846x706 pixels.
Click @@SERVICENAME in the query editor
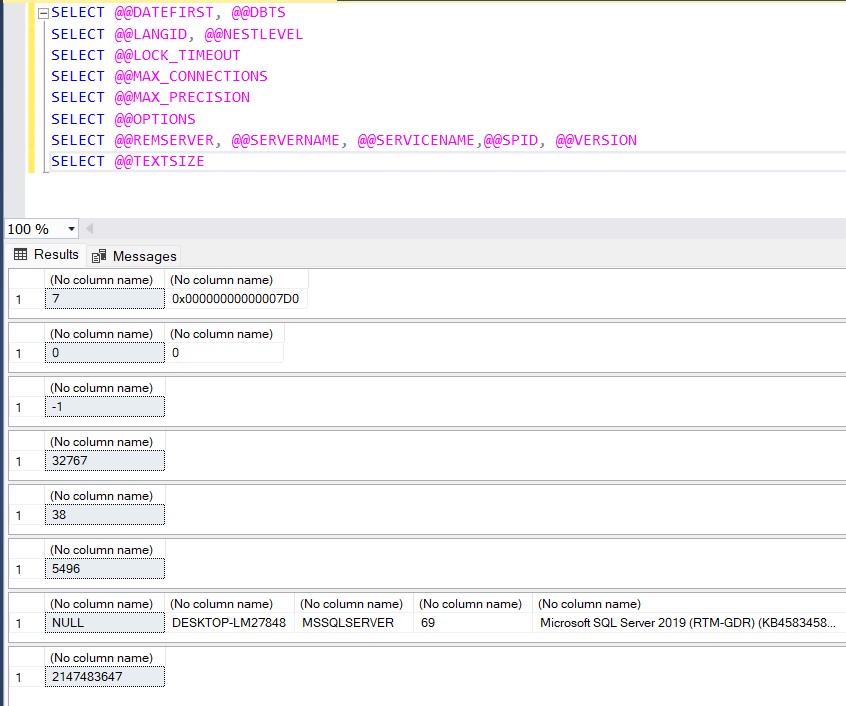(416, 140)
